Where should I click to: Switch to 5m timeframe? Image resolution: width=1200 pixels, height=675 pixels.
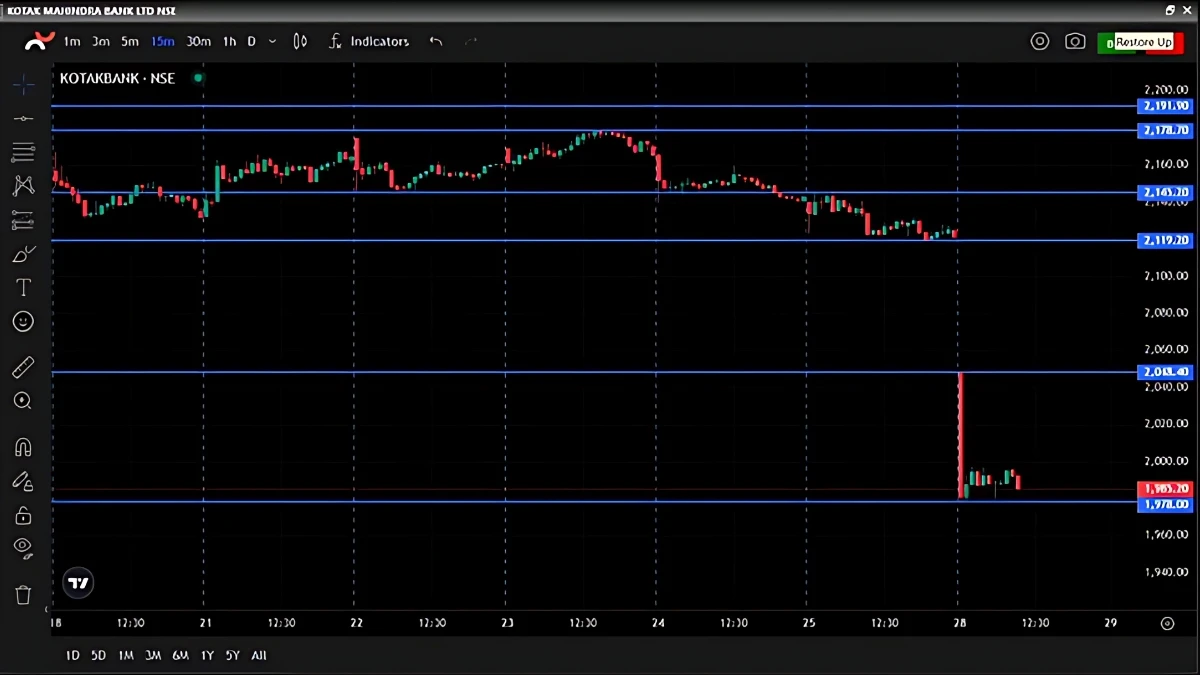point(130,41)
